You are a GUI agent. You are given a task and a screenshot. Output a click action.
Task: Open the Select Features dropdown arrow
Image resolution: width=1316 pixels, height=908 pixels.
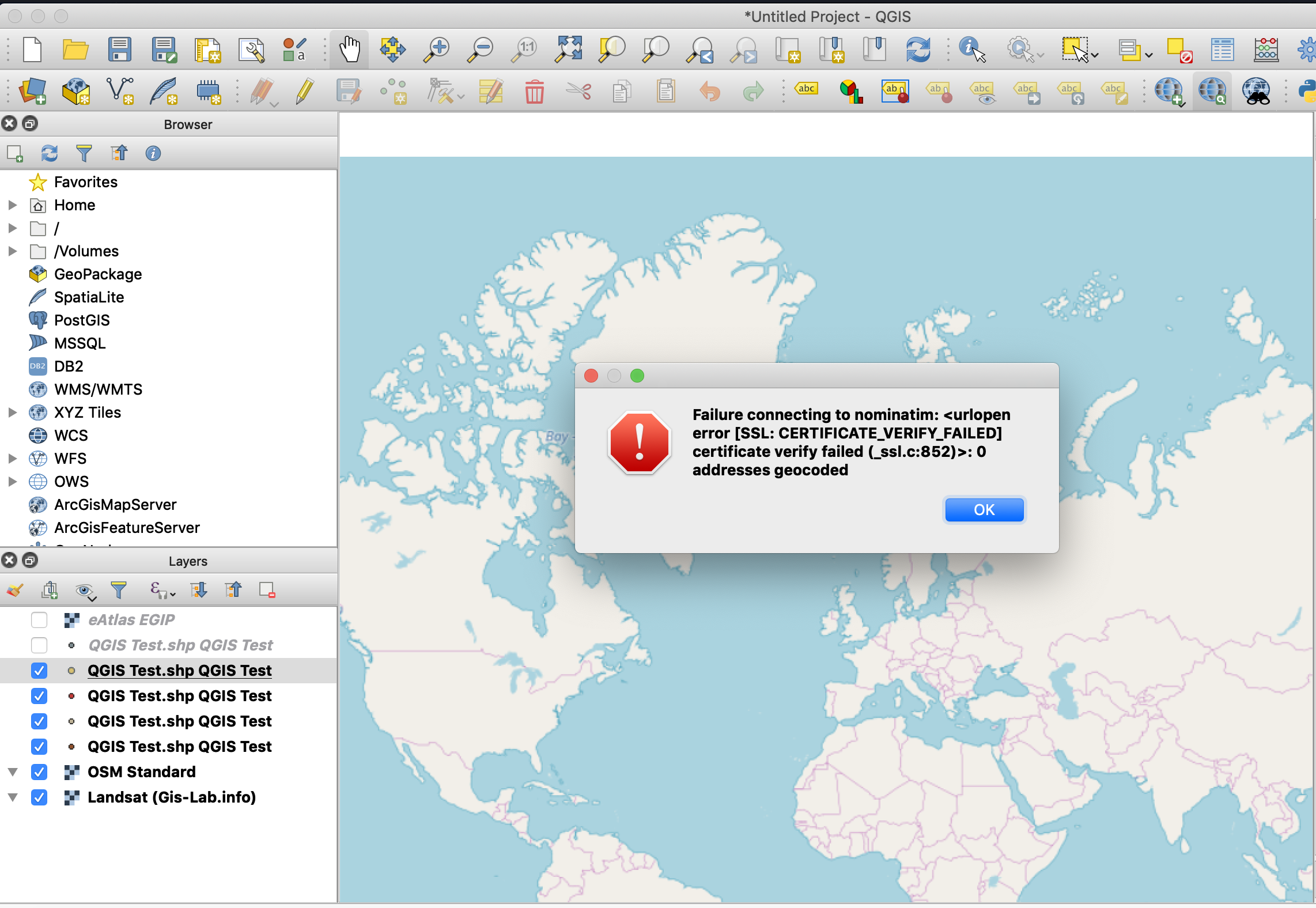click(1095, 56)
